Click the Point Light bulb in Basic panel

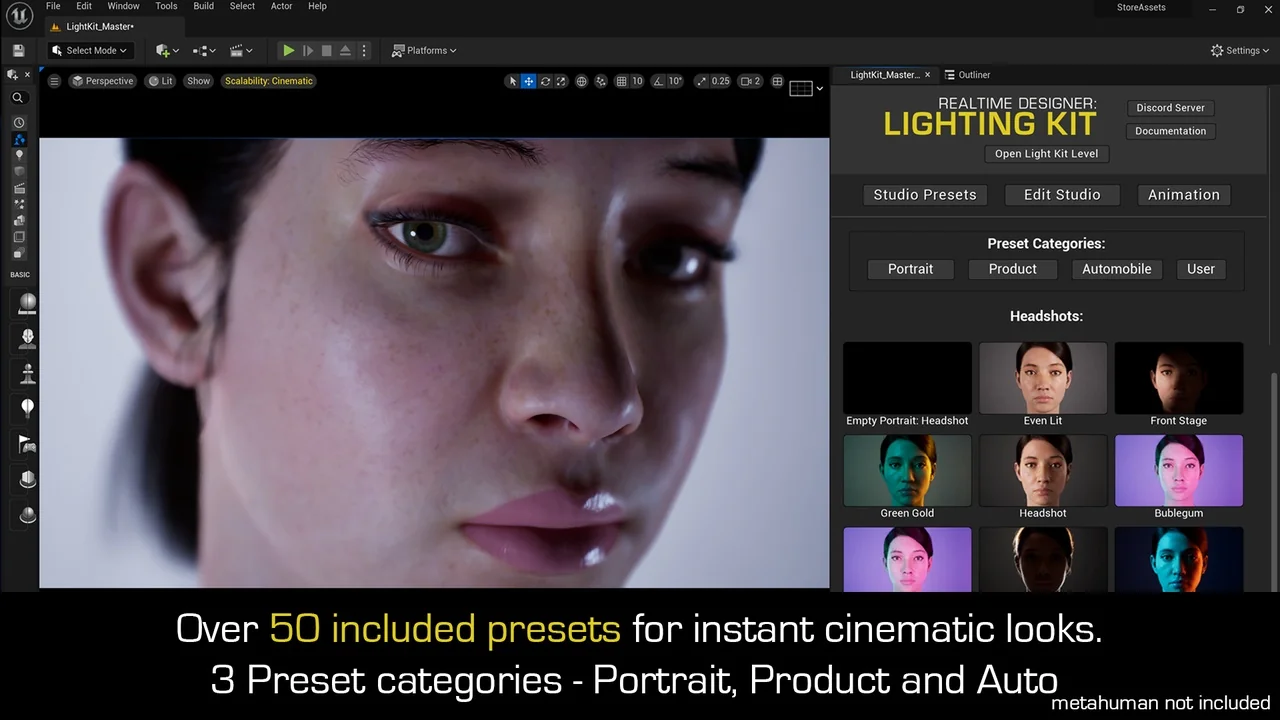point(27,407)
